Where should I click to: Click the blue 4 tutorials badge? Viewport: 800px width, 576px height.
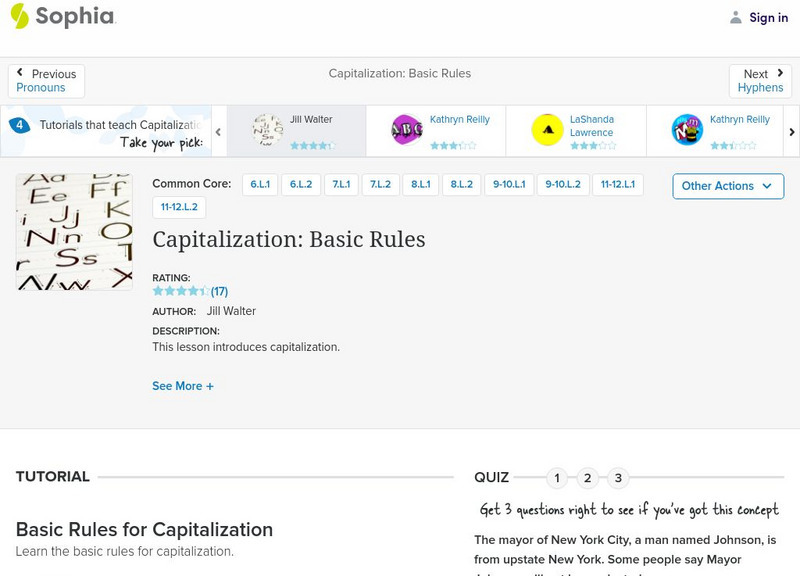click(19, 125)
